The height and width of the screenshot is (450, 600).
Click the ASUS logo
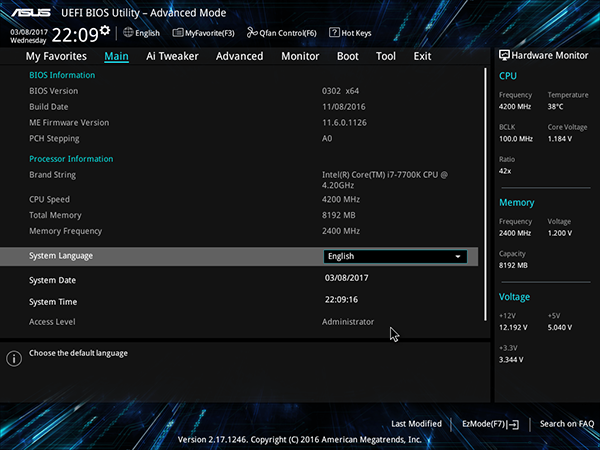click(x=31, y=13)
